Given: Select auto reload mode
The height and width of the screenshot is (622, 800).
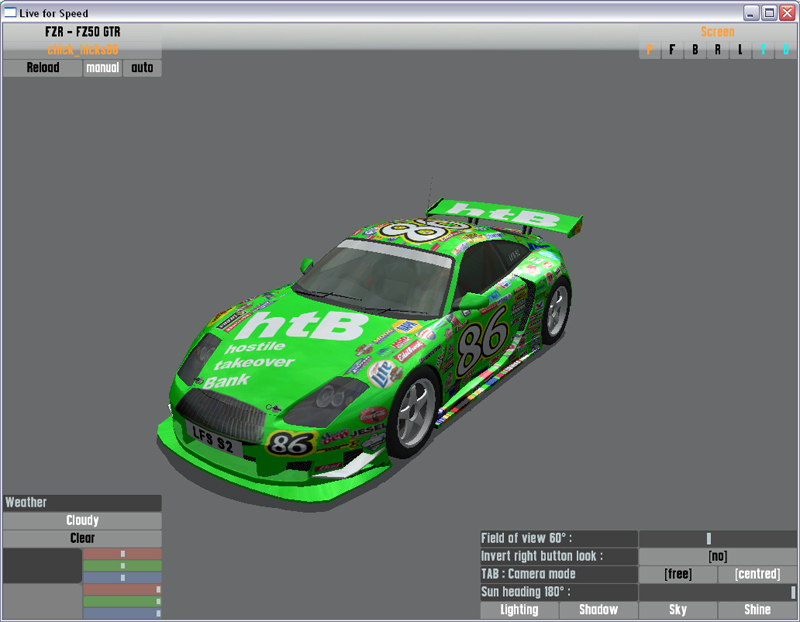Looking at the screenshot, I should [142, 68].
